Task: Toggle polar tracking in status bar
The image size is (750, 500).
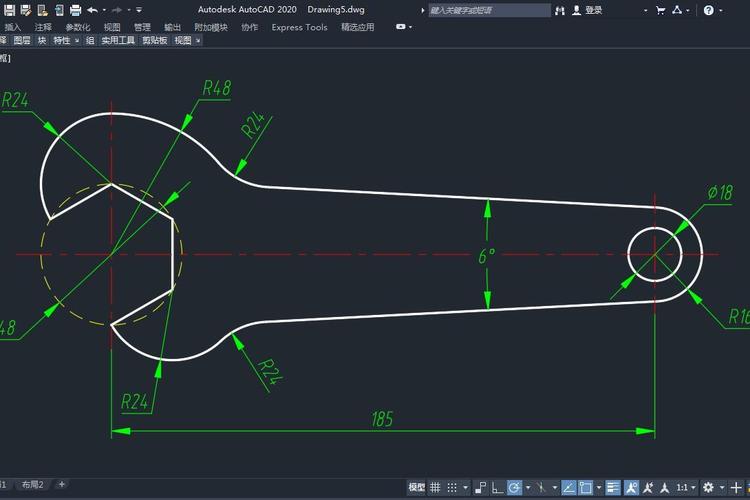Action: pyautogui.click(x=514, y=488)
